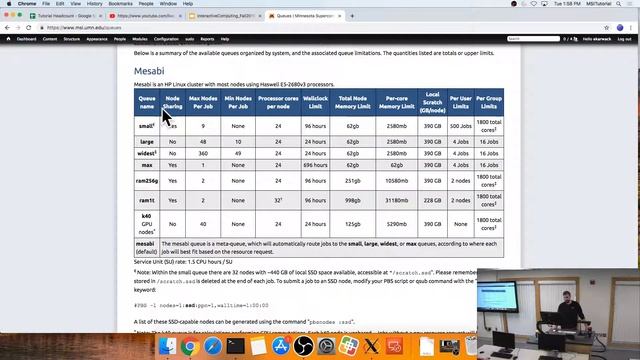Open the Structure admin menu item
This screenshot has width=640, height=360.
[71, 39]
